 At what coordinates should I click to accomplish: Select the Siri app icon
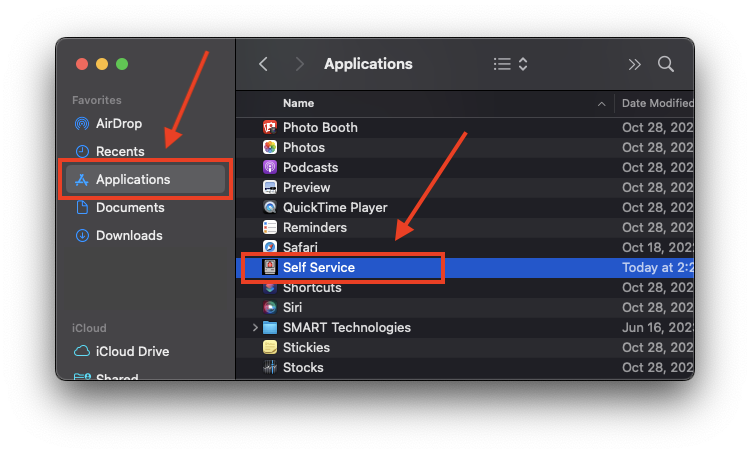point(270,307)
